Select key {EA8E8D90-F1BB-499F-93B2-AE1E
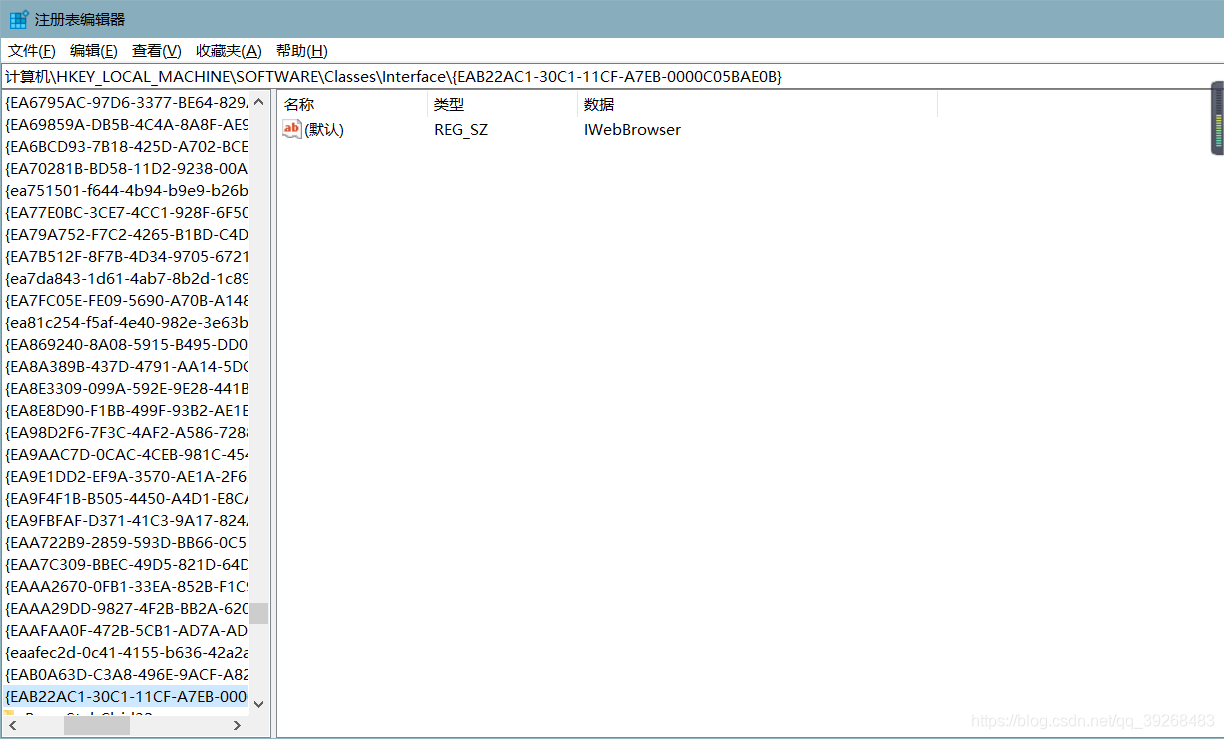1224x739 pixels. point(126,410)
